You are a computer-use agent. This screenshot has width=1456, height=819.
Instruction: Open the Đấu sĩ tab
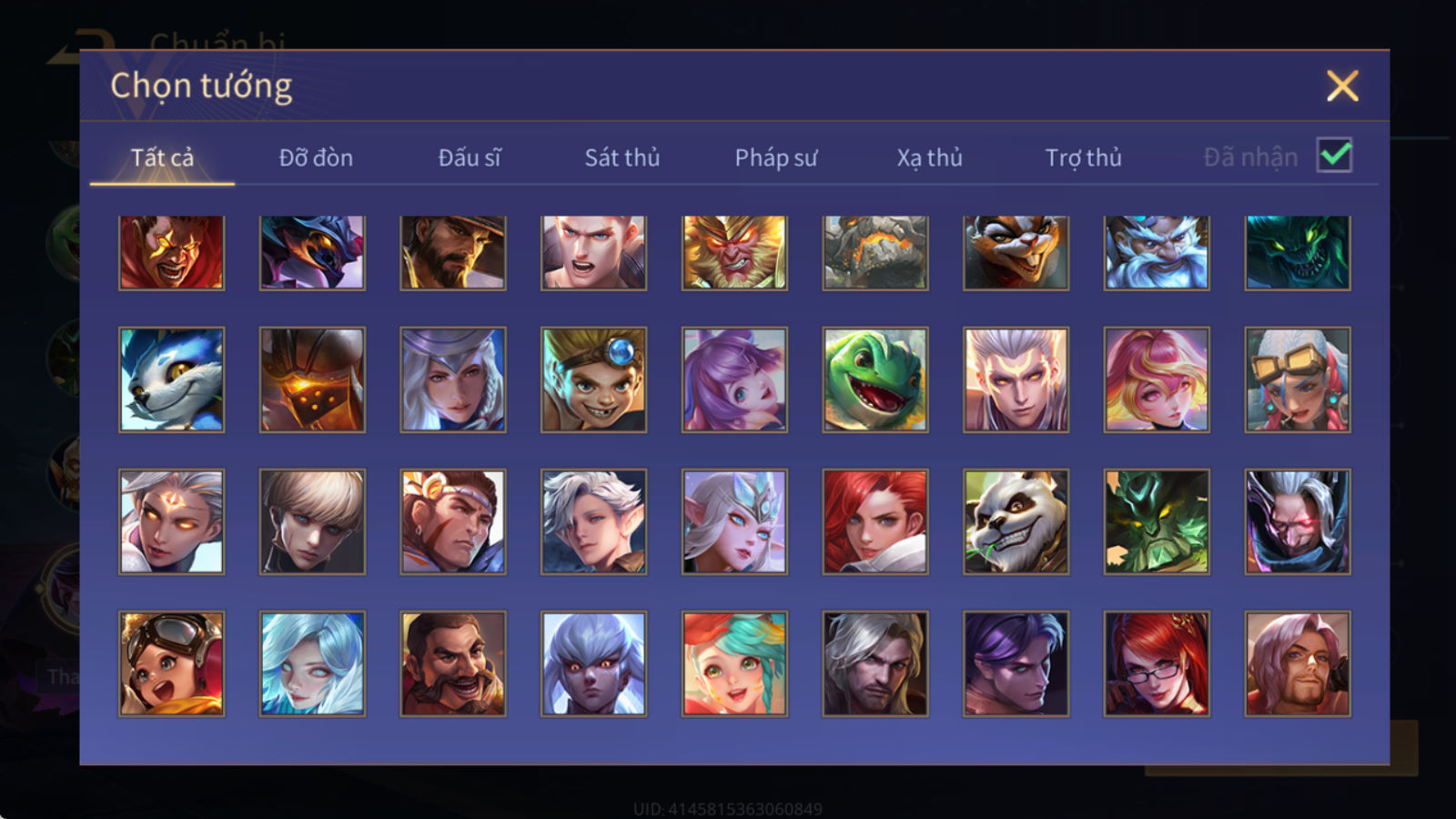click(470, 157)
